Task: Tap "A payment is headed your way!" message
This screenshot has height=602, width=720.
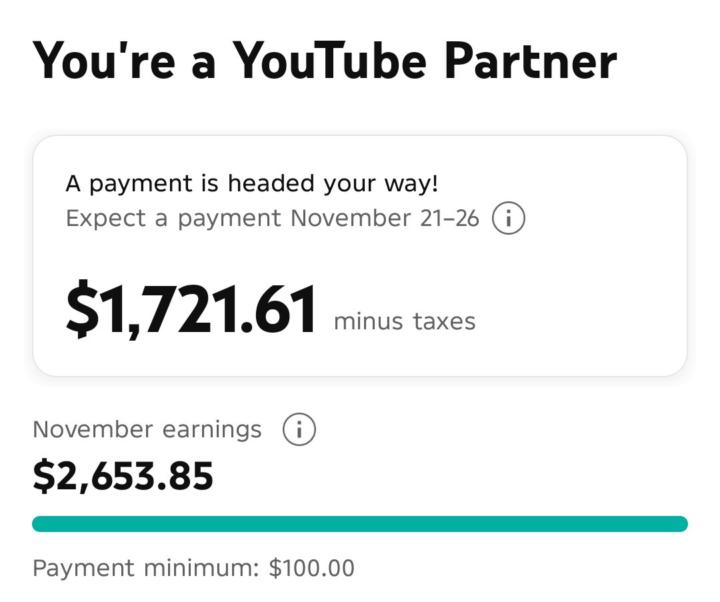Action: coord(252,184)
